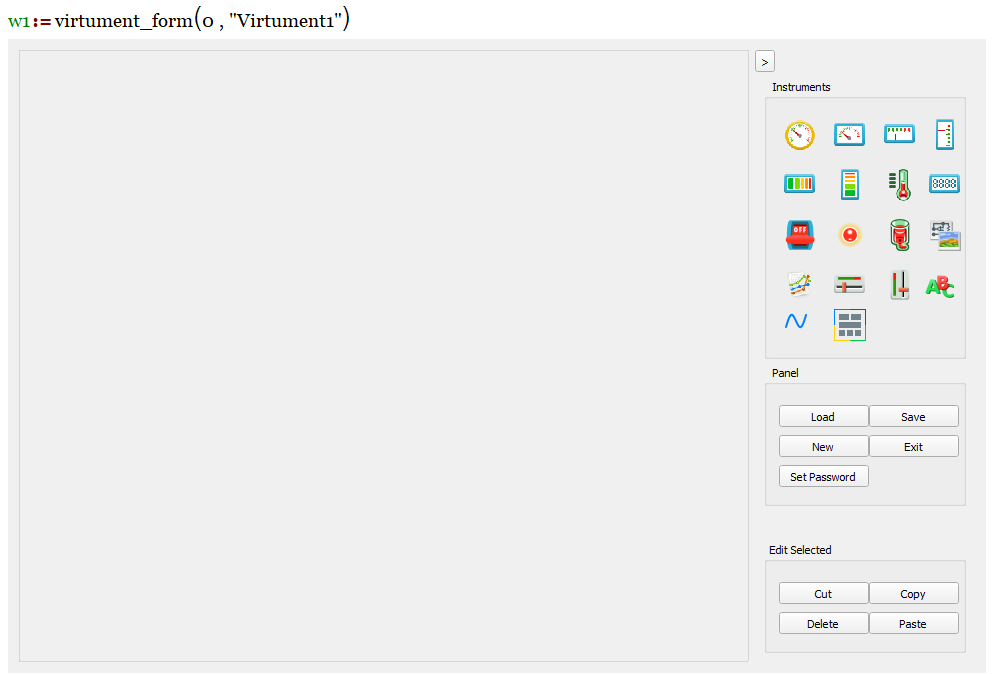Select the ABC text label instrument
This screenshot has height=674, width=997.
(939, 286)
